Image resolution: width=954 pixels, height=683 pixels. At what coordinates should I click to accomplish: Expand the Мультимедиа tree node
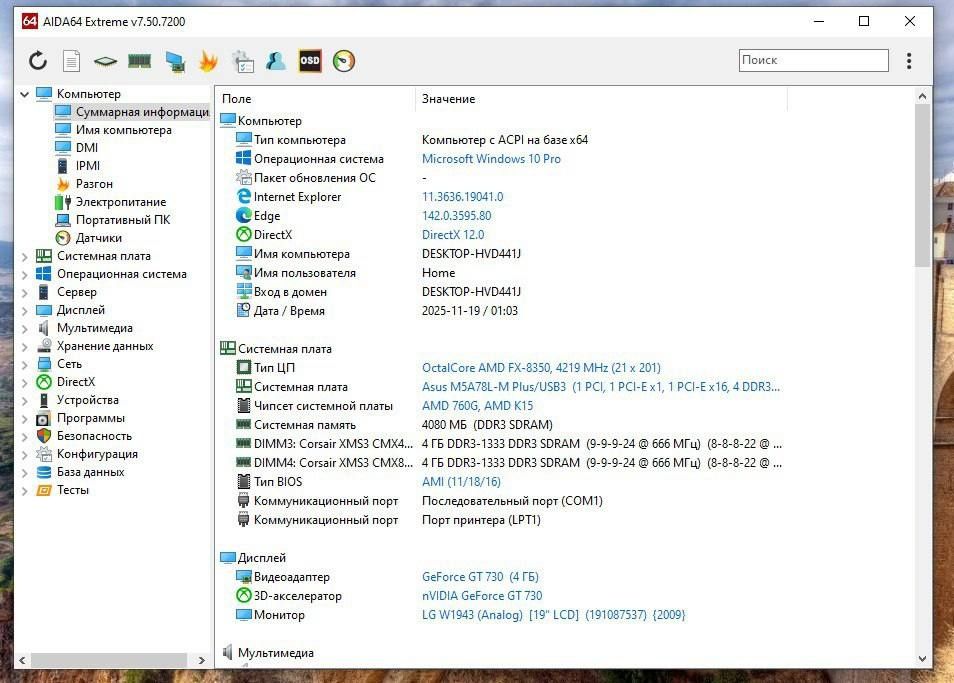(25, 329)
